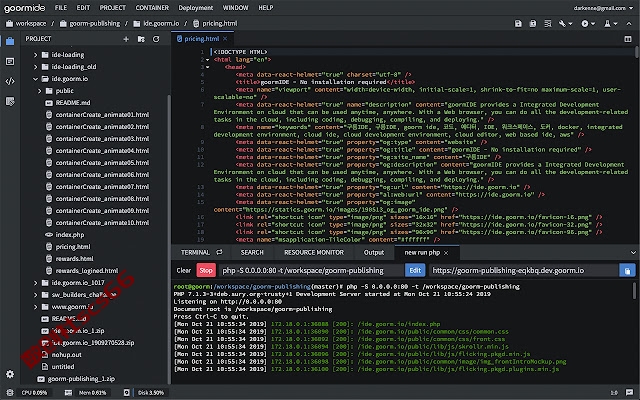
Task: Open nohup.out file
Action: click(x=66, y=355)
